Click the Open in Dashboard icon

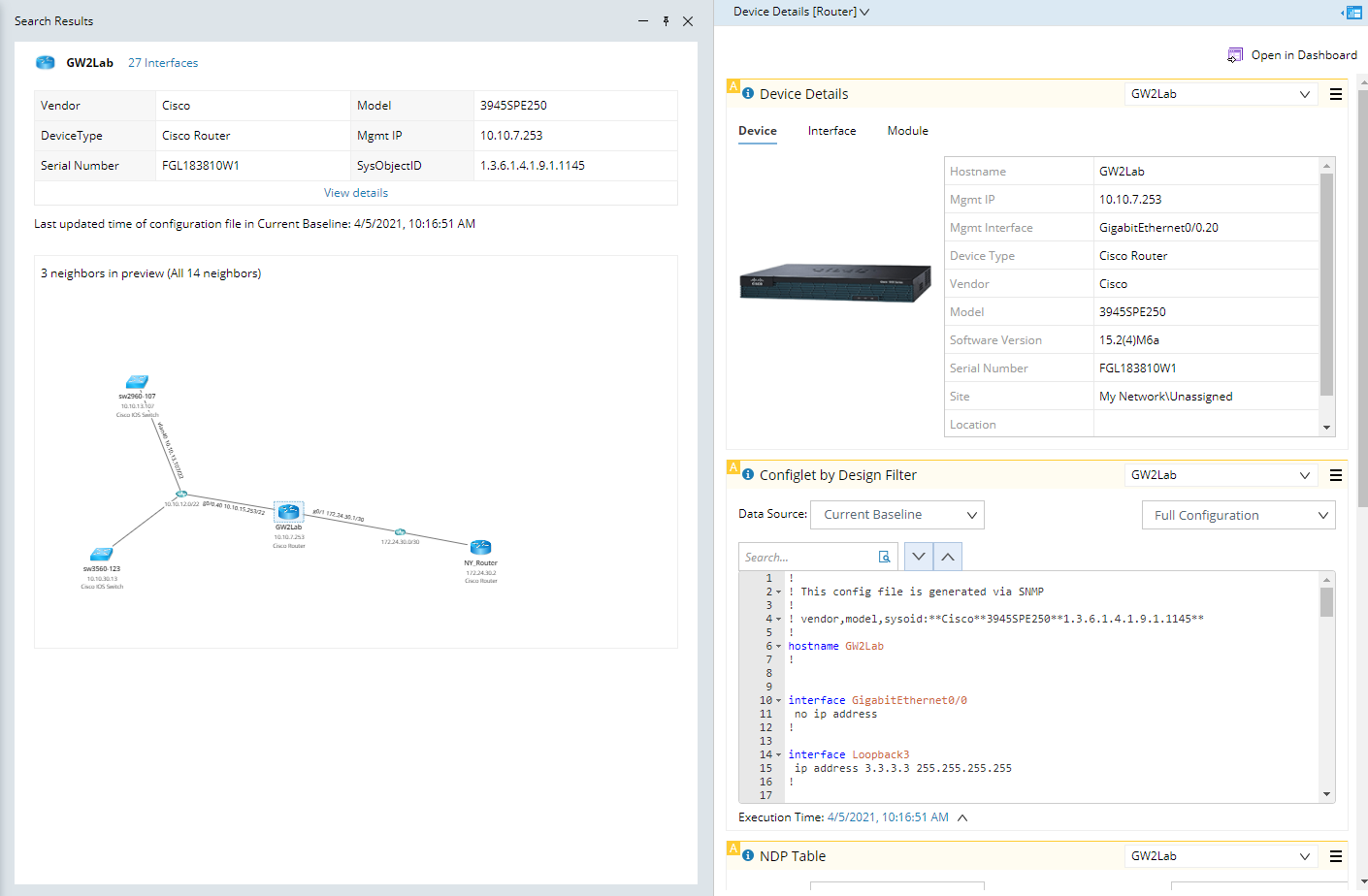(1235, 55)
